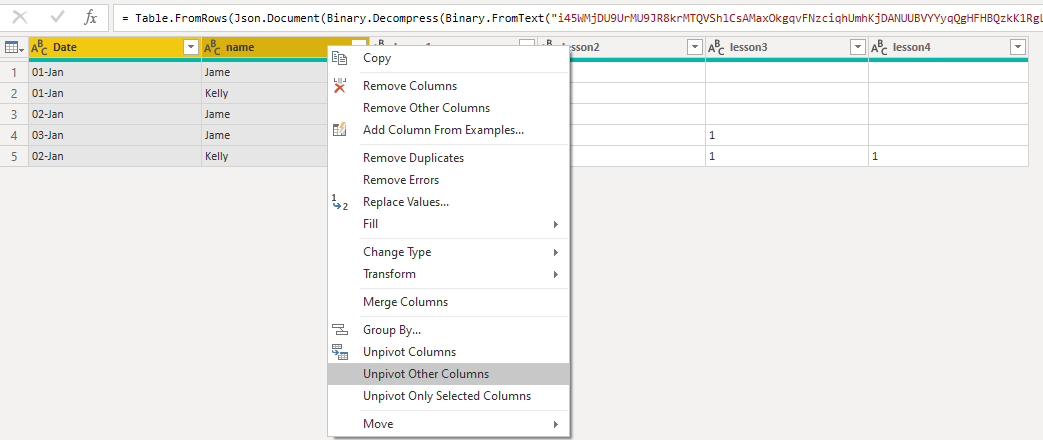Click the formula bar cancel X icon

click(x=20, y=17)
